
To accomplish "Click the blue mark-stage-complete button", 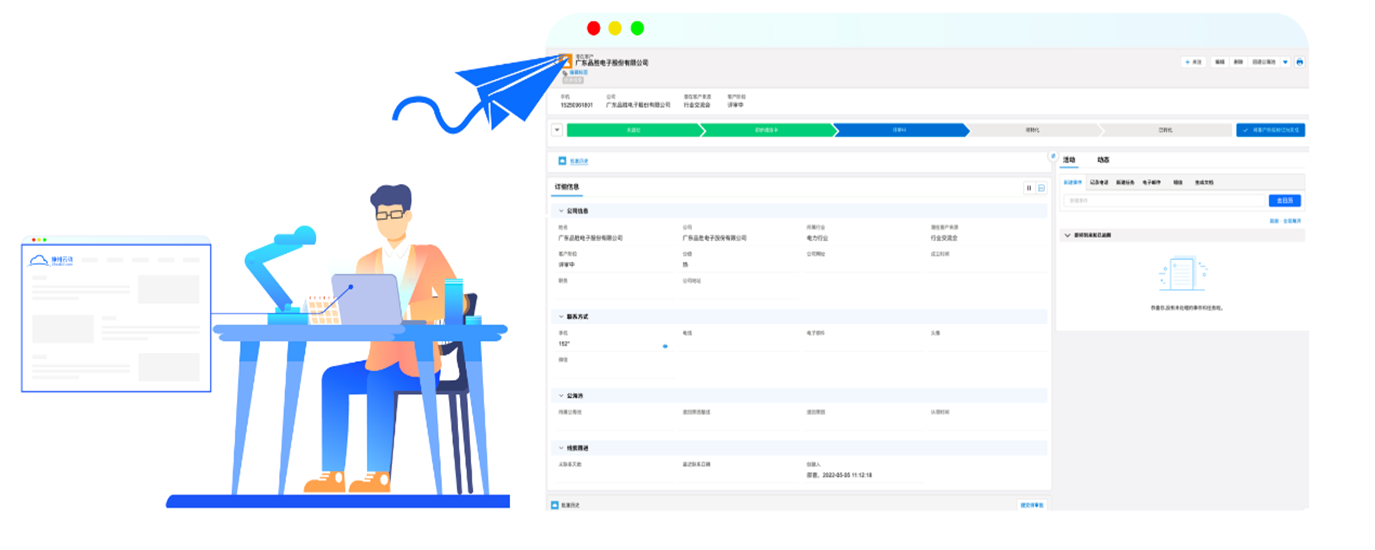I will (1270, 130).
